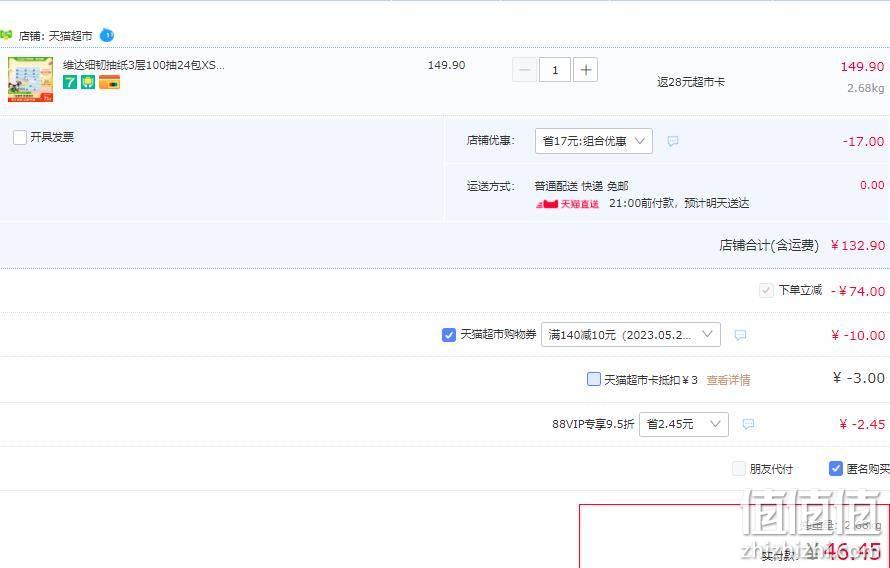
Task: Toggle the 朋友代付 checkbox
Action: click(x=738, y=469)
